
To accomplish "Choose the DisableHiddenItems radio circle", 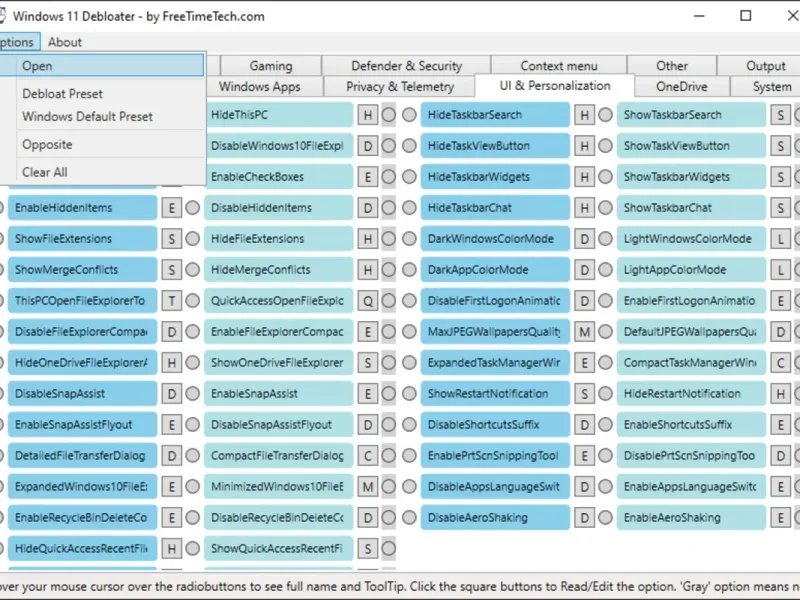I will click(193, 208).
